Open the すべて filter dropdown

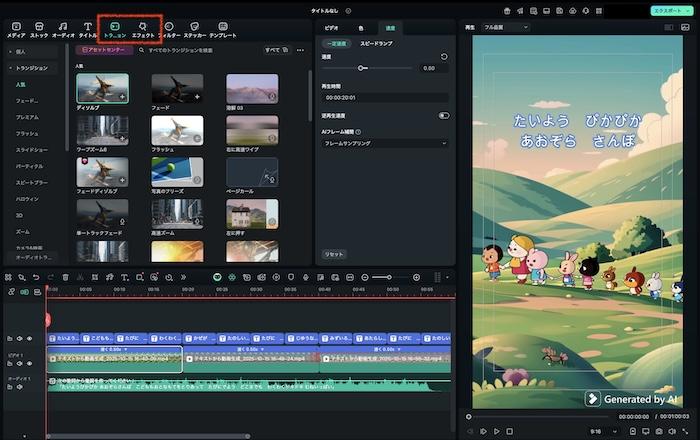274,49
